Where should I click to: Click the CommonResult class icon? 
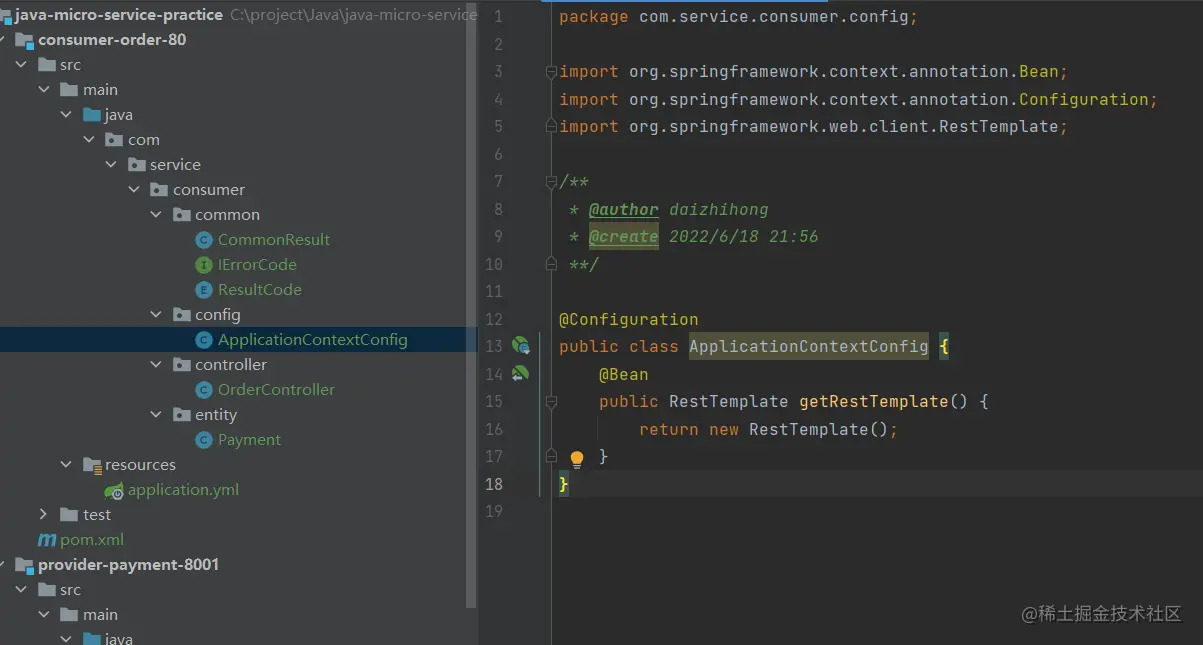[x=204, y=240]
